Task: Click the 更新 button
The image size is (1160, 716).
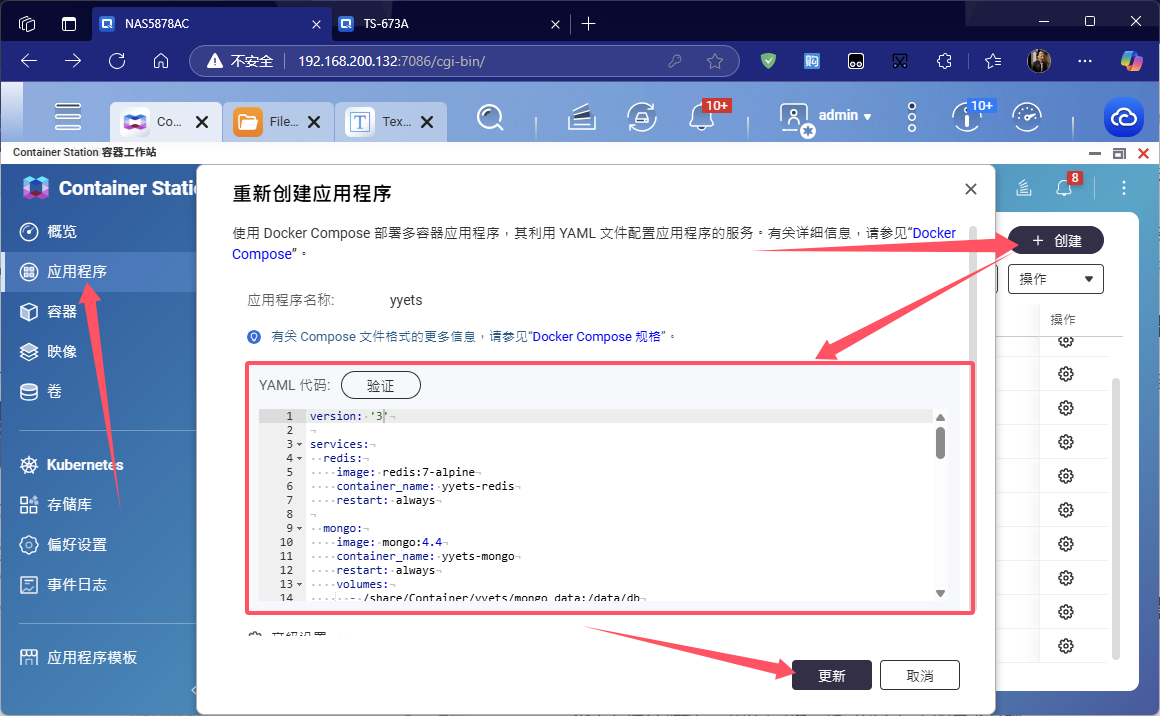Action: [x=831, y=676]
